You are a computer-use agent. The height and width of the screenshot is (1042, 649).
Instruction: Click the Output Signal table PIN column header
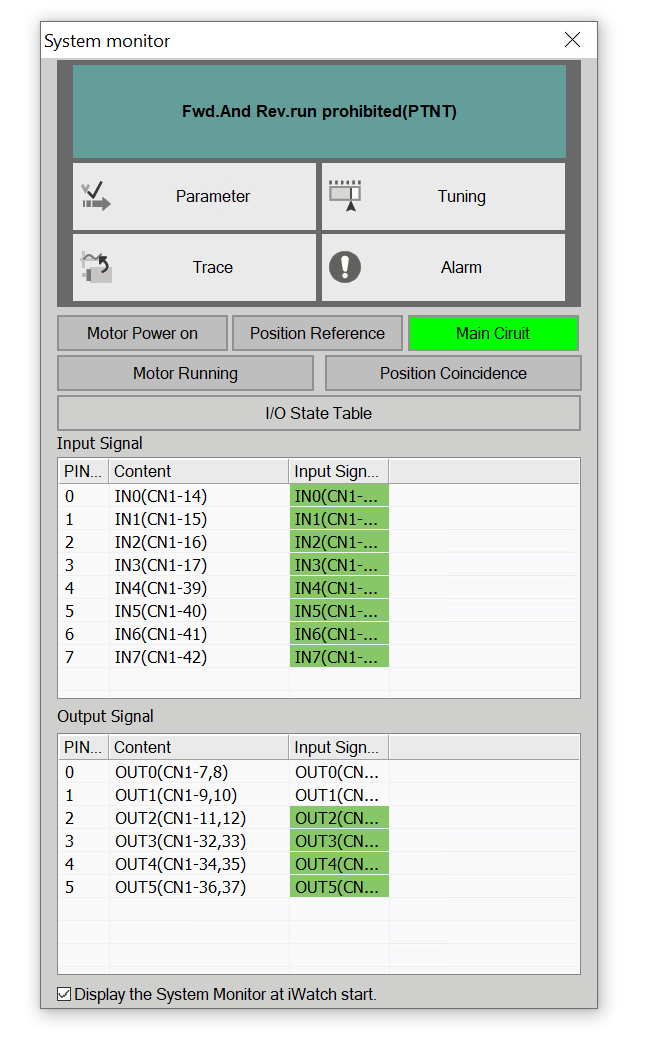coord(82,747)
